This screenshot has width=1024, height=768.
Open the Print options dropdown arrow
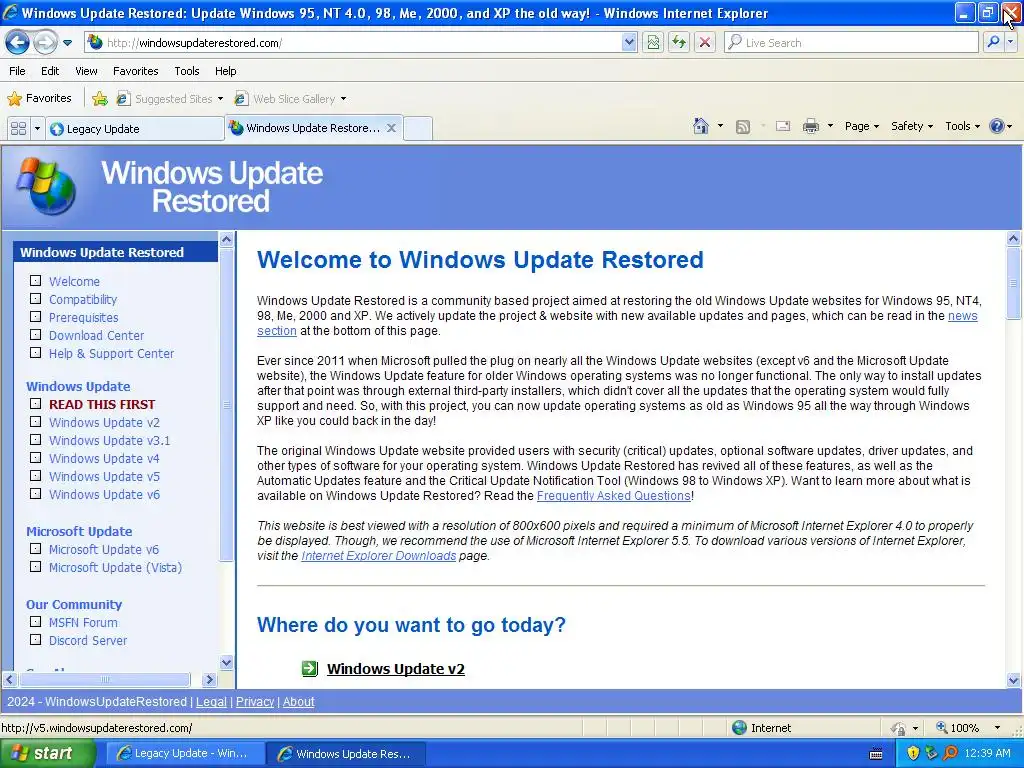830,127
